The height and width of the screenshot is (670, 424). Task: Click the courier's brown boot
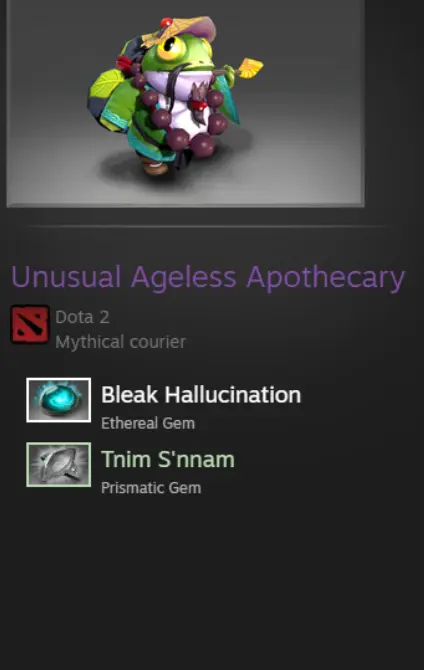155,165
